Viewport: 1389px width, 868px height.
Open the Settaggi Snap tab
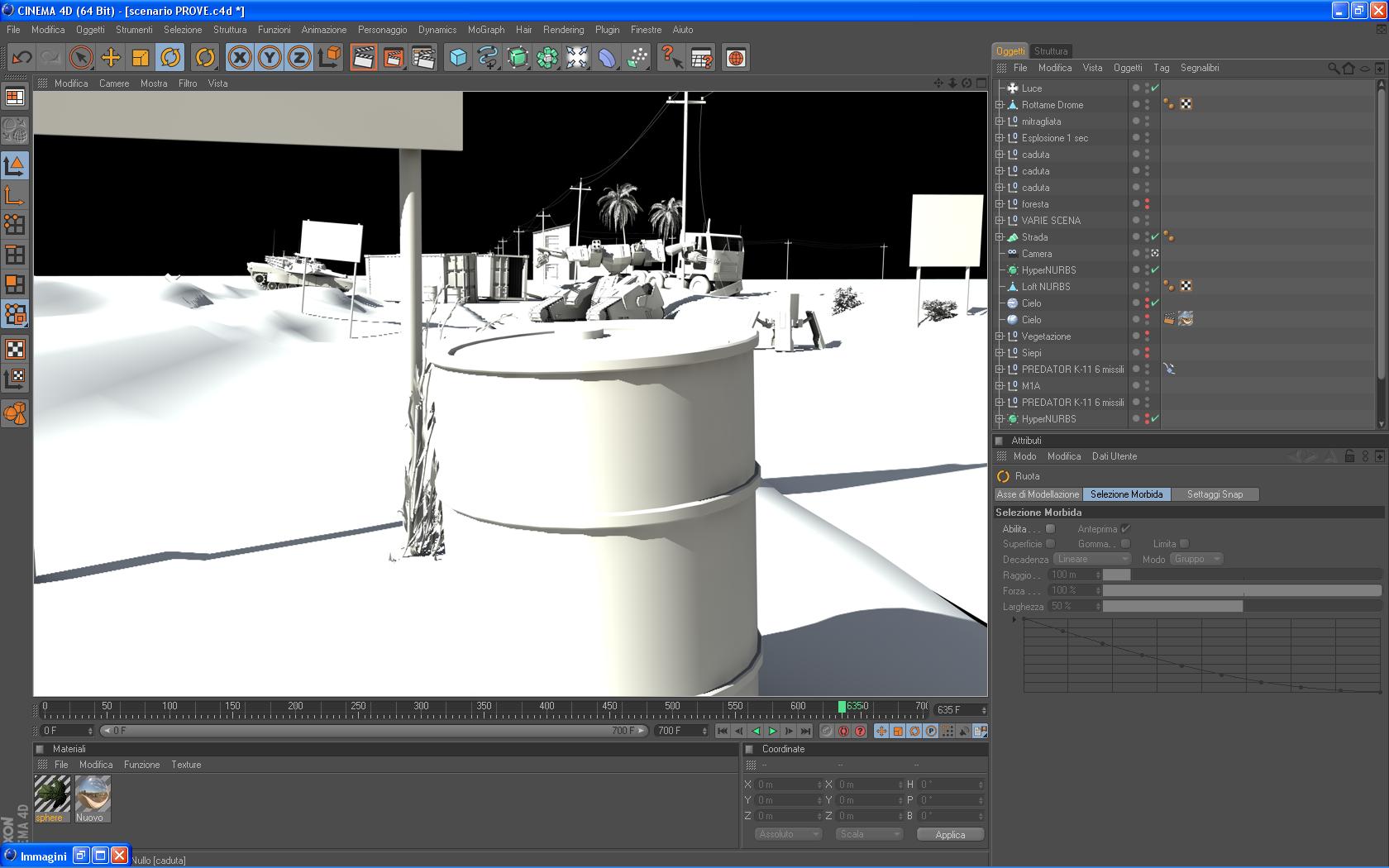[1215, 494]
